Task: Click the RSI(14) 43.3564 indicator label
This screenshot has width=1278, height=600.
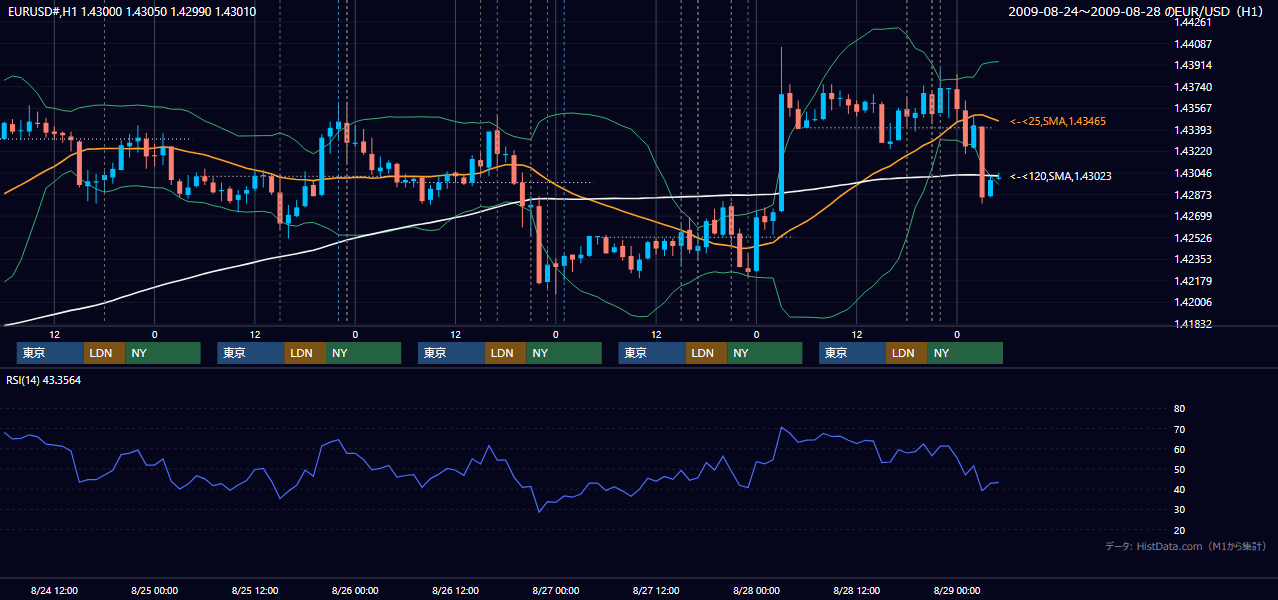Action: [44, 380]
